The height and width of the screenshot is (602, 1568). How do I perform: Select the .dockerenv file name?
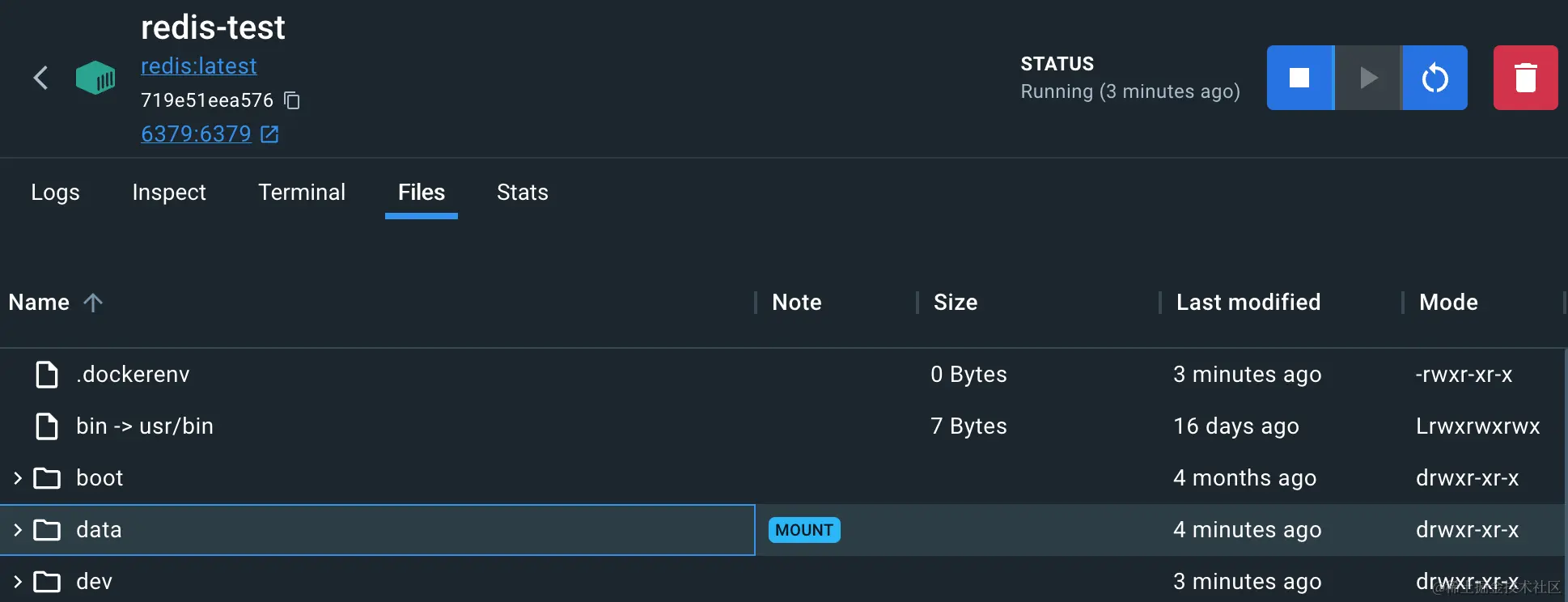(133, 374)
